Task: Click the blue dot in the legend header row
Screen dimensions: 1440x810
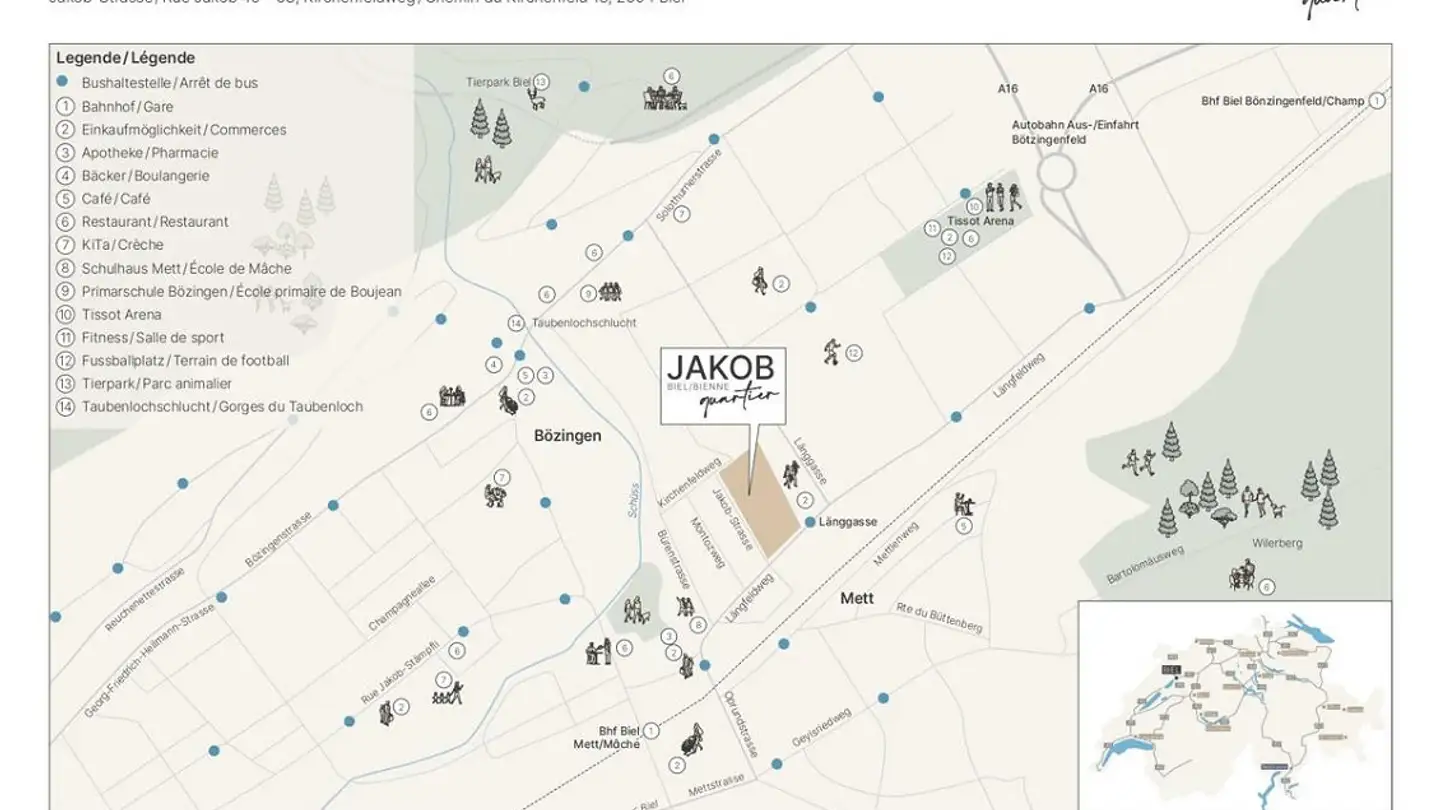Action: (x=63, y=82)
